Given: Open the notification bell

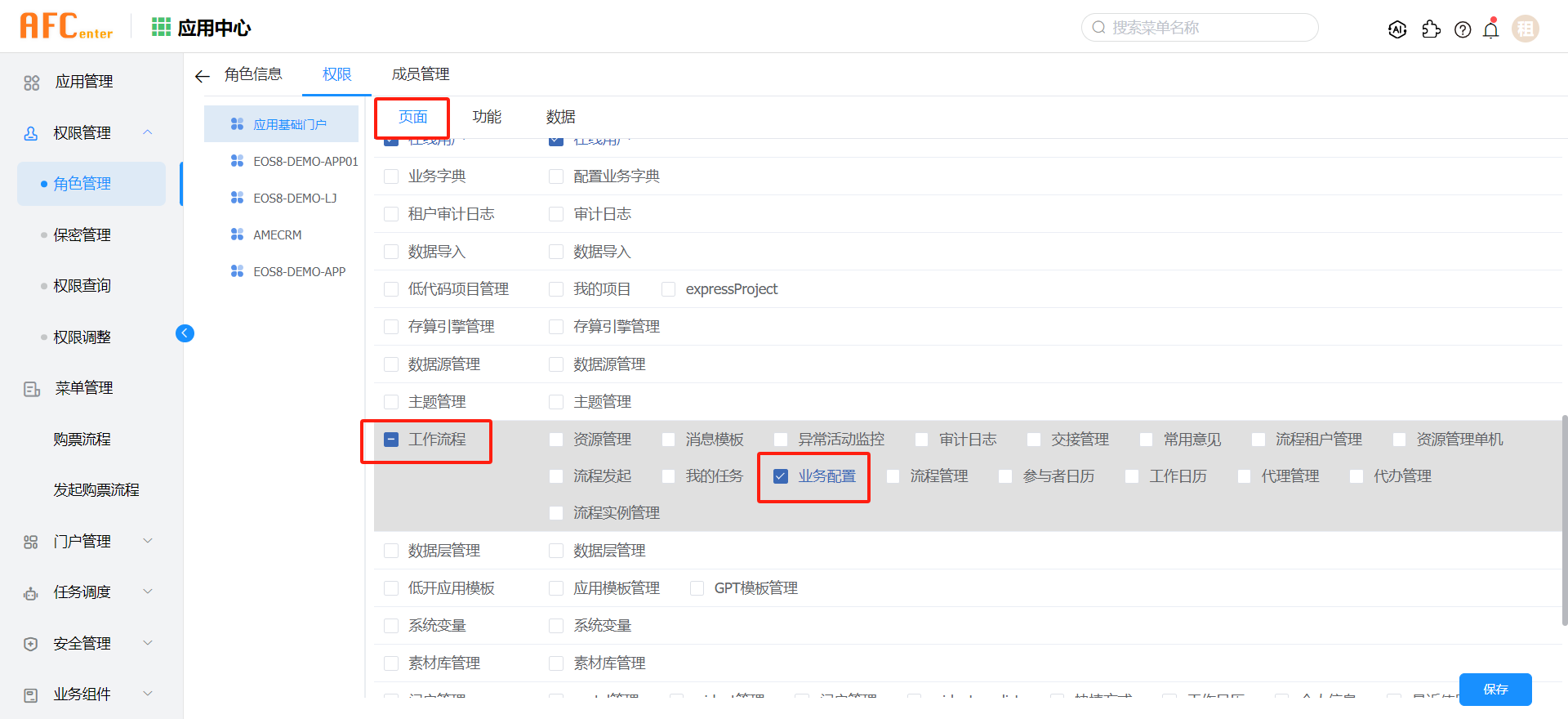Looking at the screenshot, I should (x=1491, y=29).
